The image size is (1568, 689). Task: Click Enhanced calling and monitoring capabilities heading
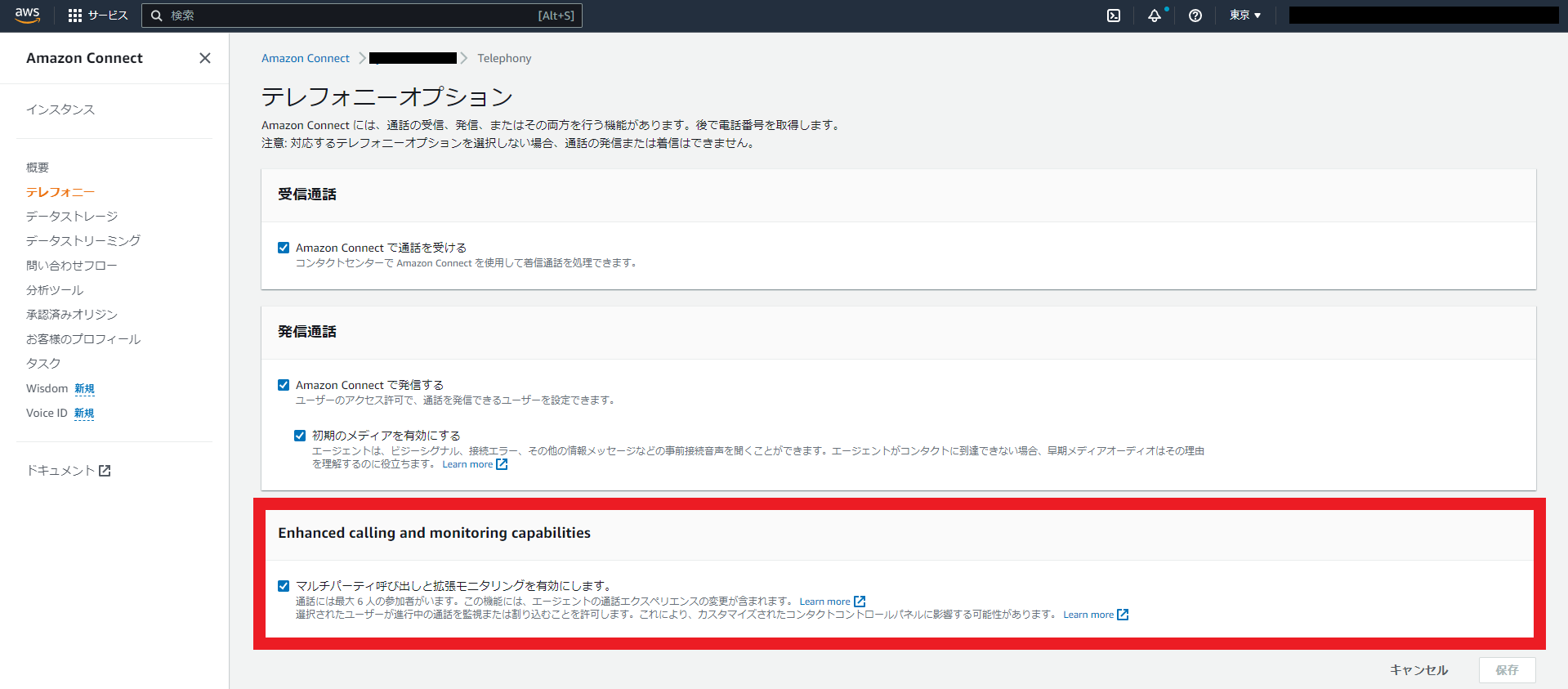click(x=434, y=533)
